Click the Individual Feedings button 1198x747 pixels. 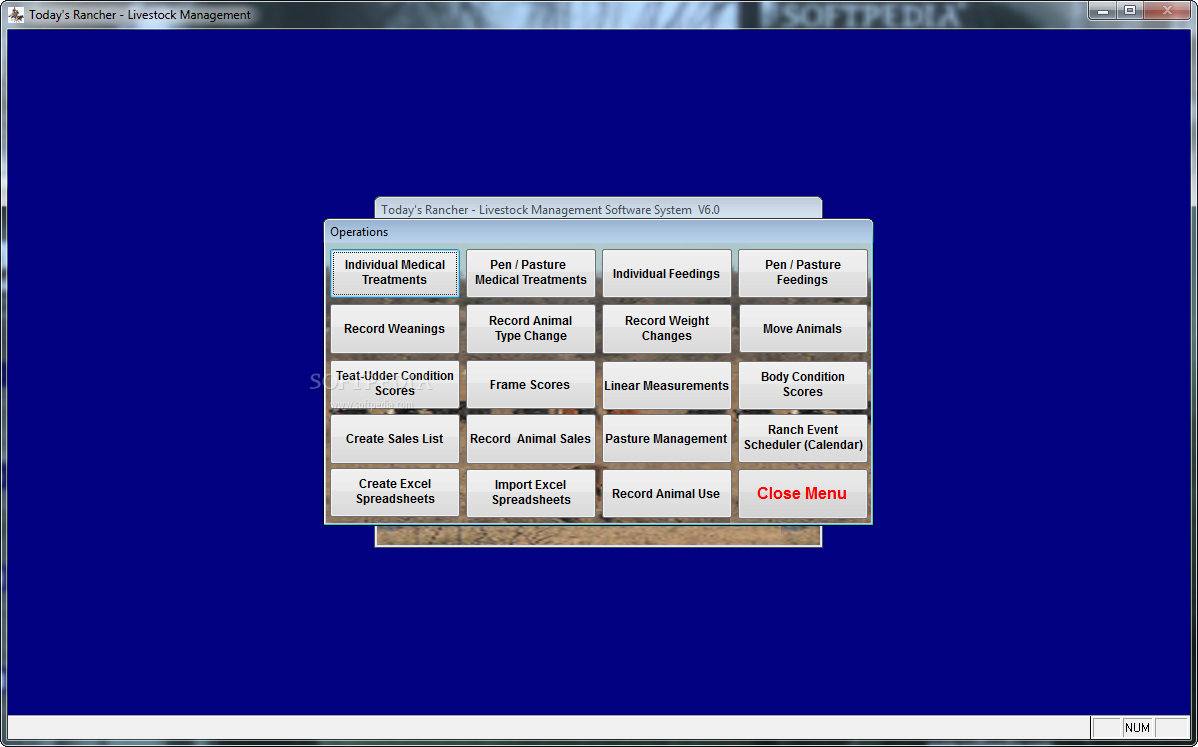click(666, 273)
